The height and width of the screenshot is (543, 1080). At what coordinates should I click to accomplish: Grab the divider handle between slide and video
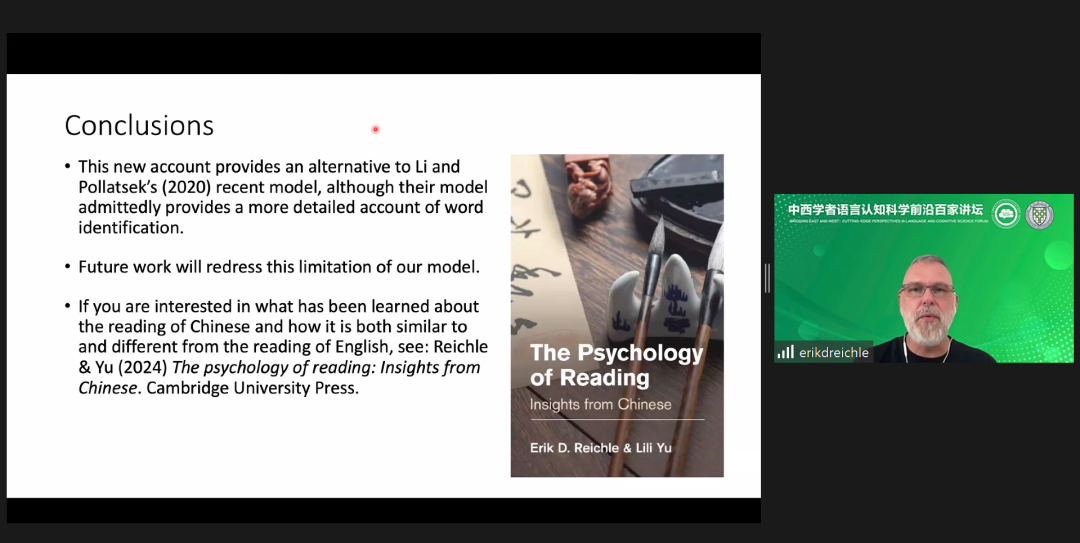coord(767,278)
